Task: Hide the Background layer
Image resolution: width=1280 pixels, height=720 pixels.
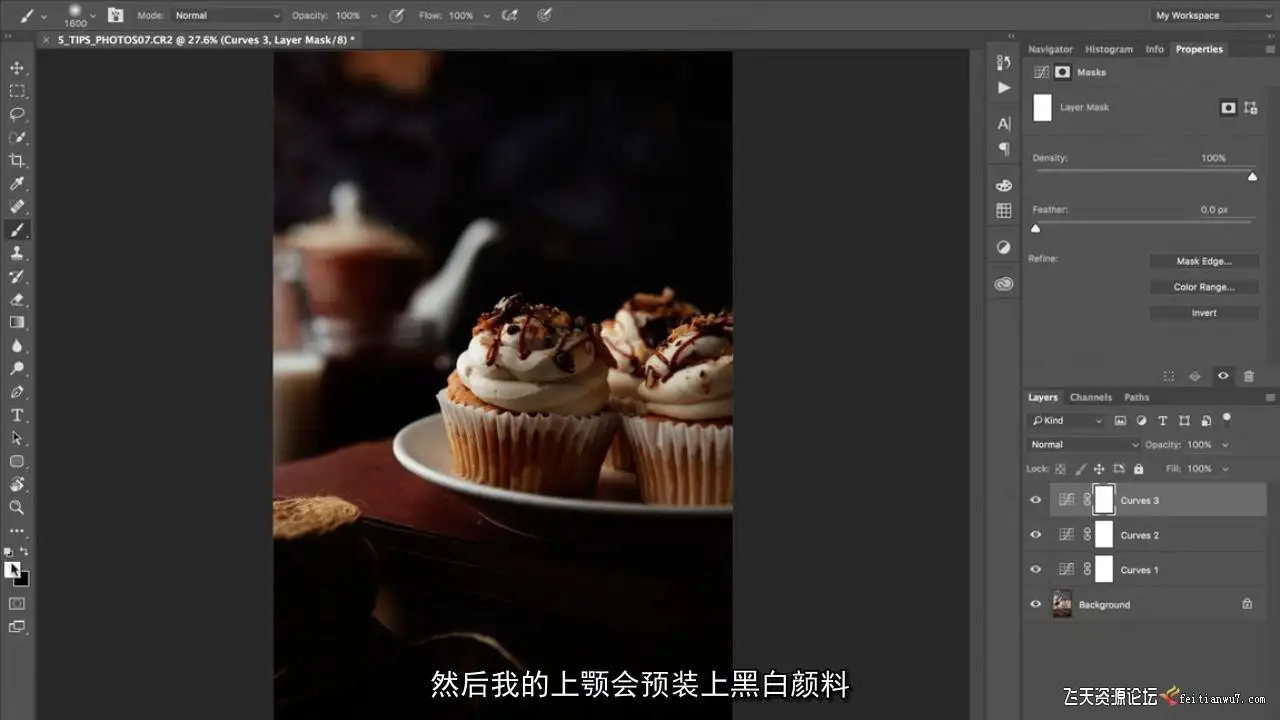Action: tap(1036, 604)
